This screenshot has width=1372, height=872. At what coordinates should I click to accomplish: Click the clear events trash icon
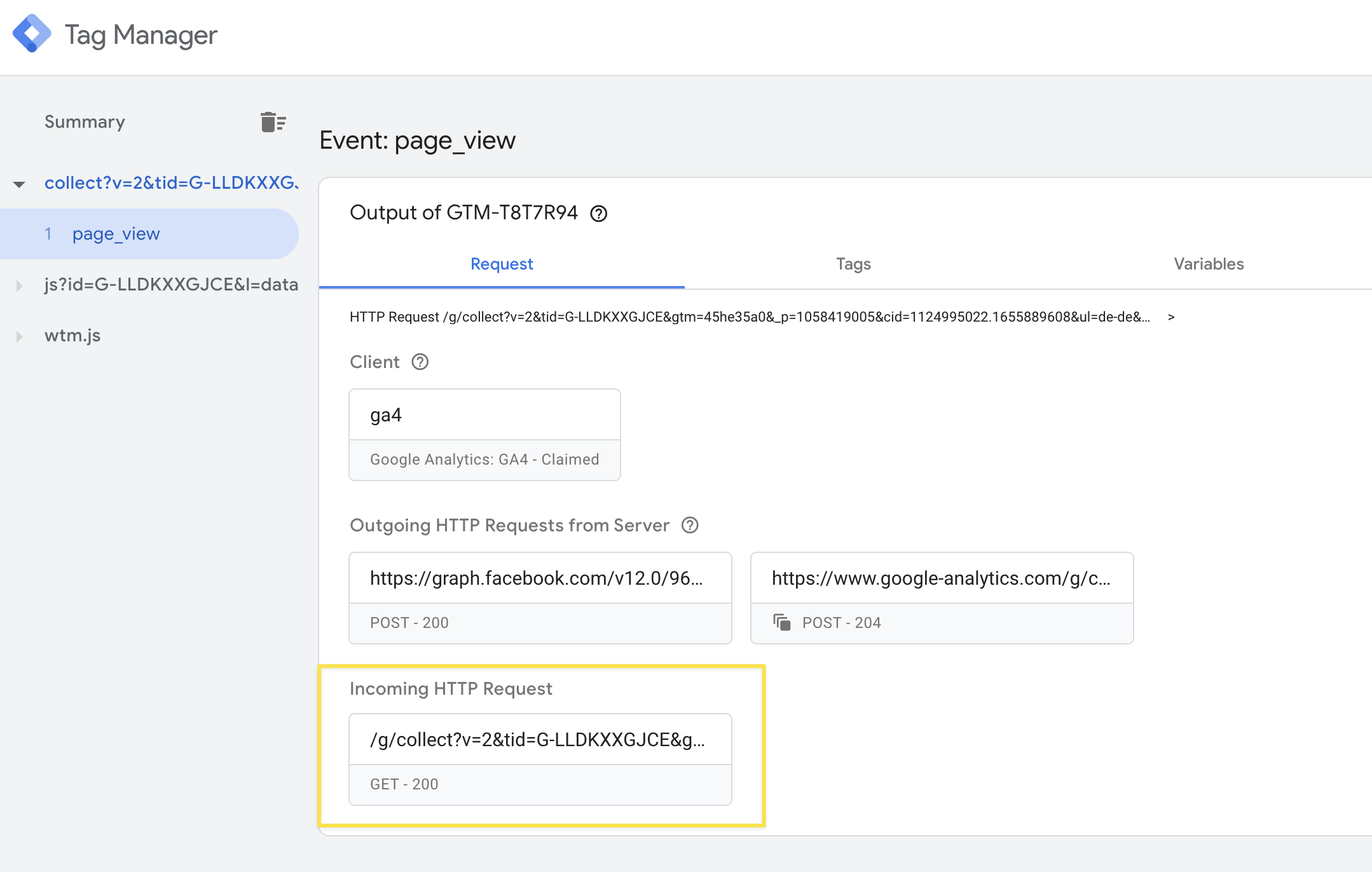[273, 121]
